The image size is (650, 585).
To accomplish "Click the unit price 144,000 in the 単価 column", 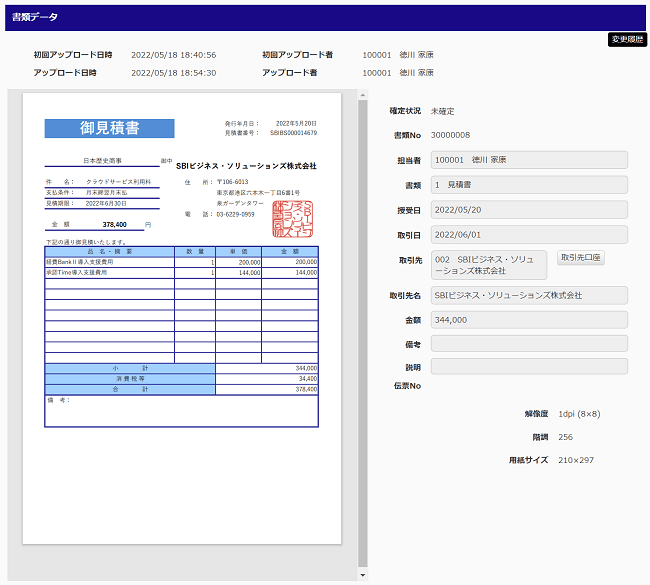I will click(x=250, y=273).
